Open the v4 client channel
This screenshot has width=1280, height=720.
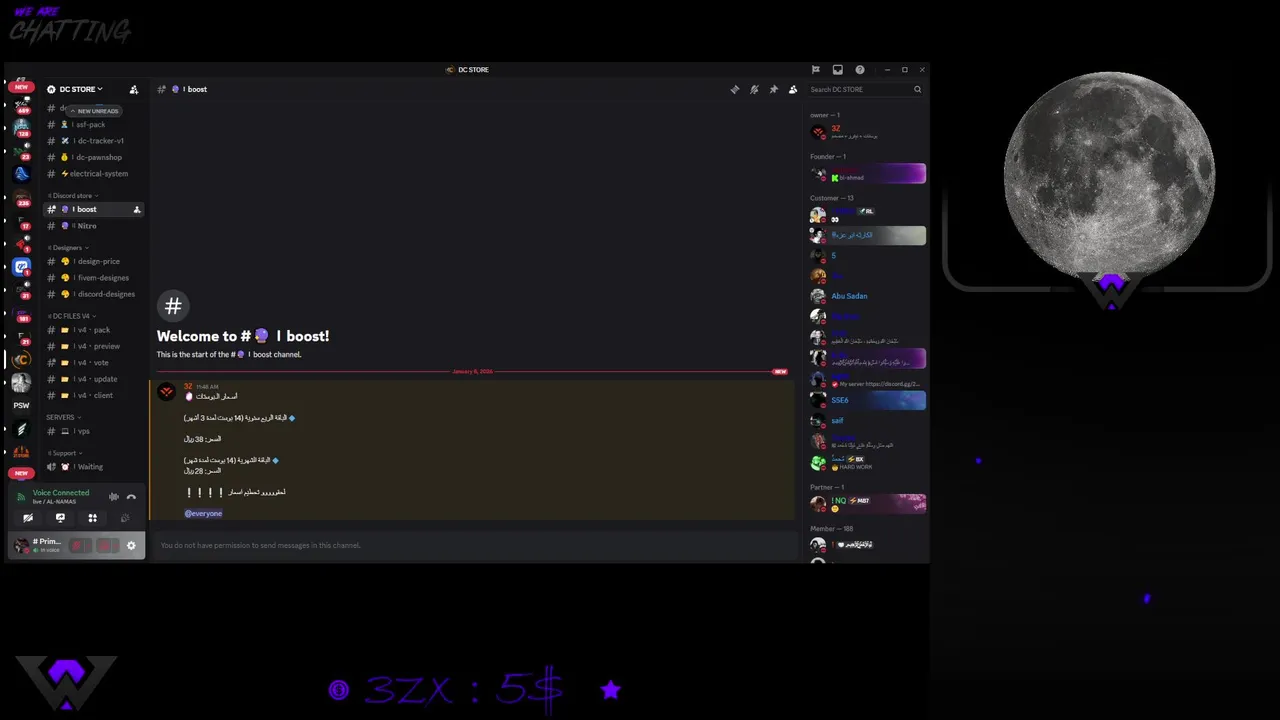(95, 395)
